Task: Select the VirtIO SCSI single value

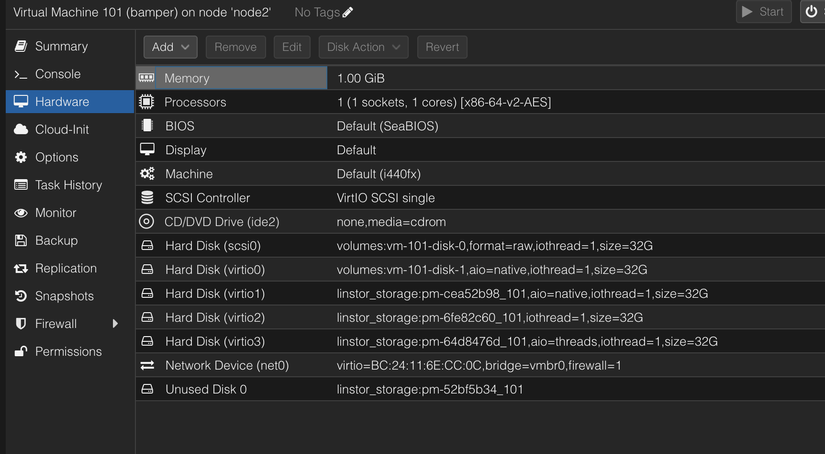Action: [x=386, y=198]
